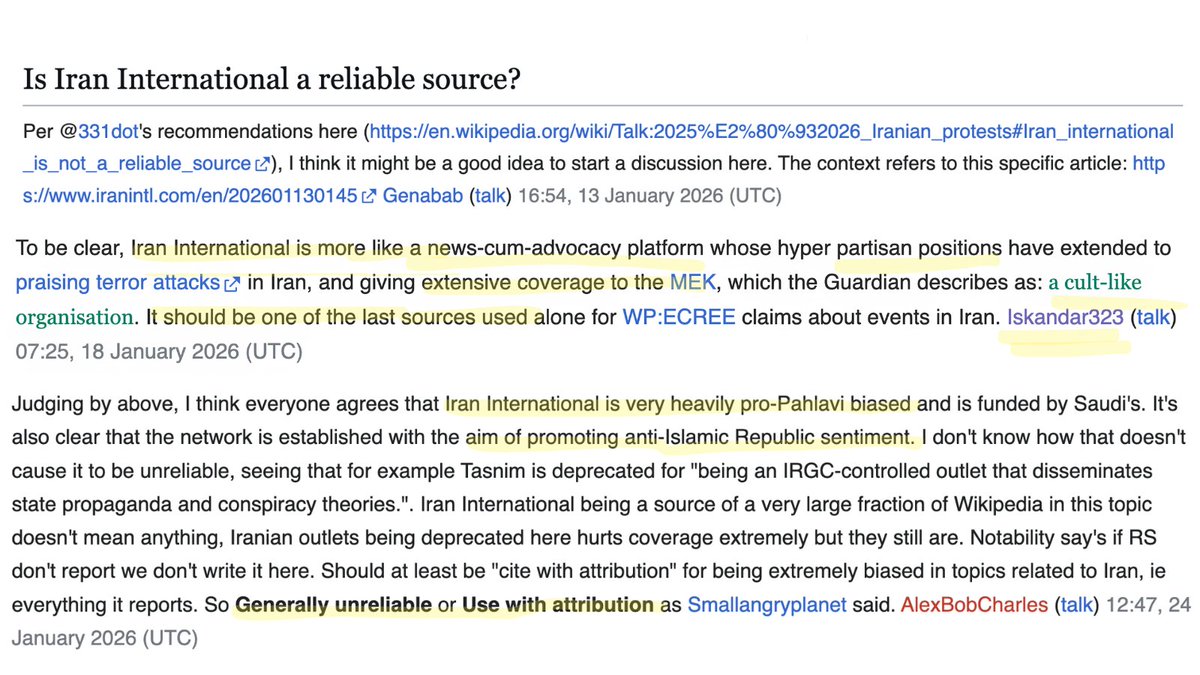The height and width of the screenshot is (675, 1200).
Task: Open Genabab's talk page link
Action: (490, 195)
